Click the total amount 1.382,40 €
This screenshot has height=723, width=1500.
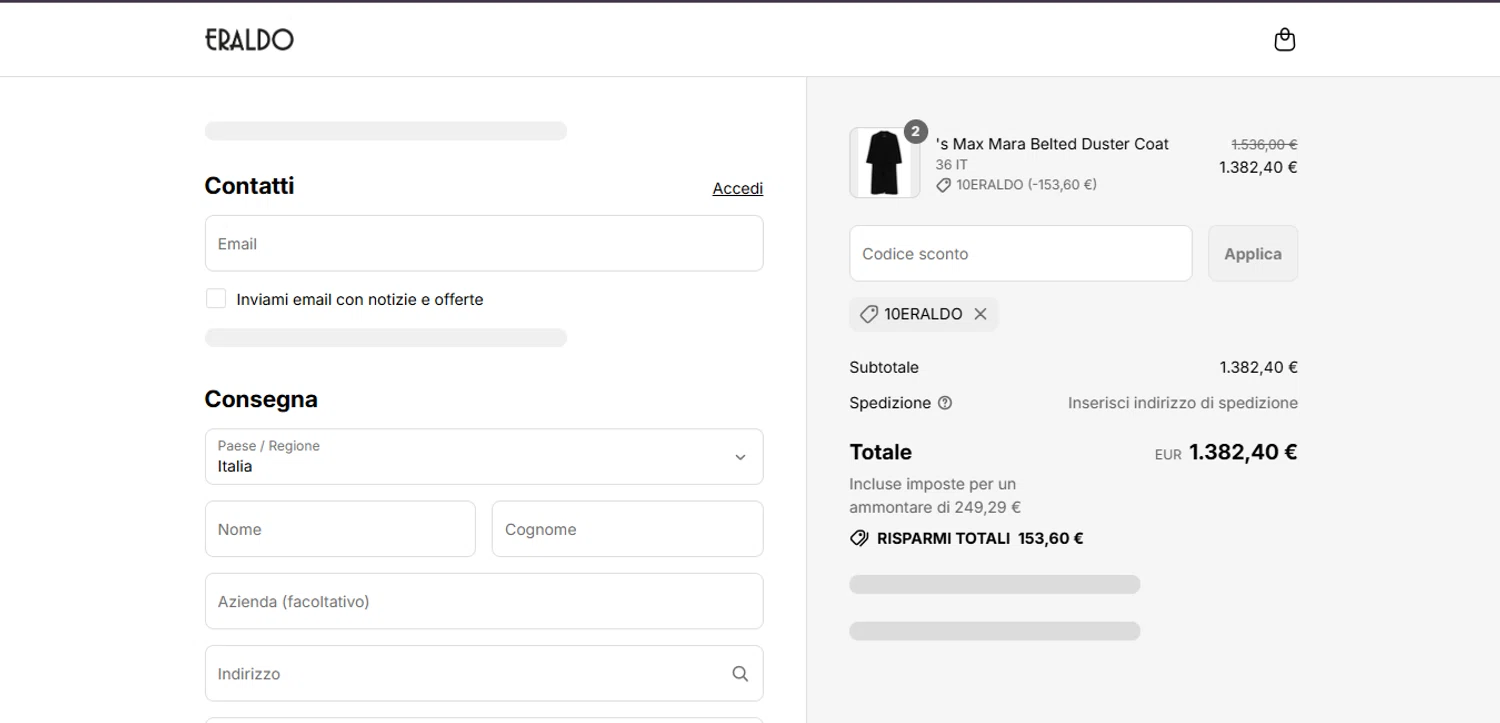tap(1243, 452)
